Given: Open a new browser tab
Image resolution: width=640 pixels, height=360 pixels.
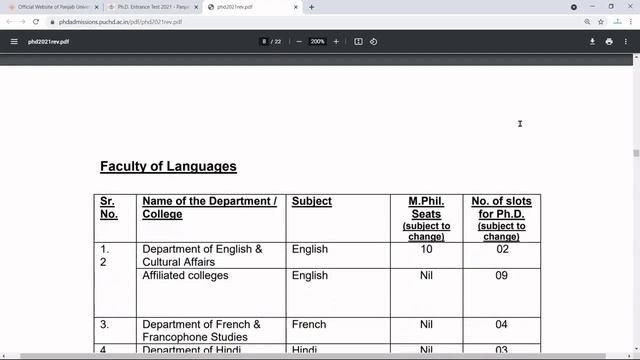Looking at the screenshot, I should click(x=311, y=7).
